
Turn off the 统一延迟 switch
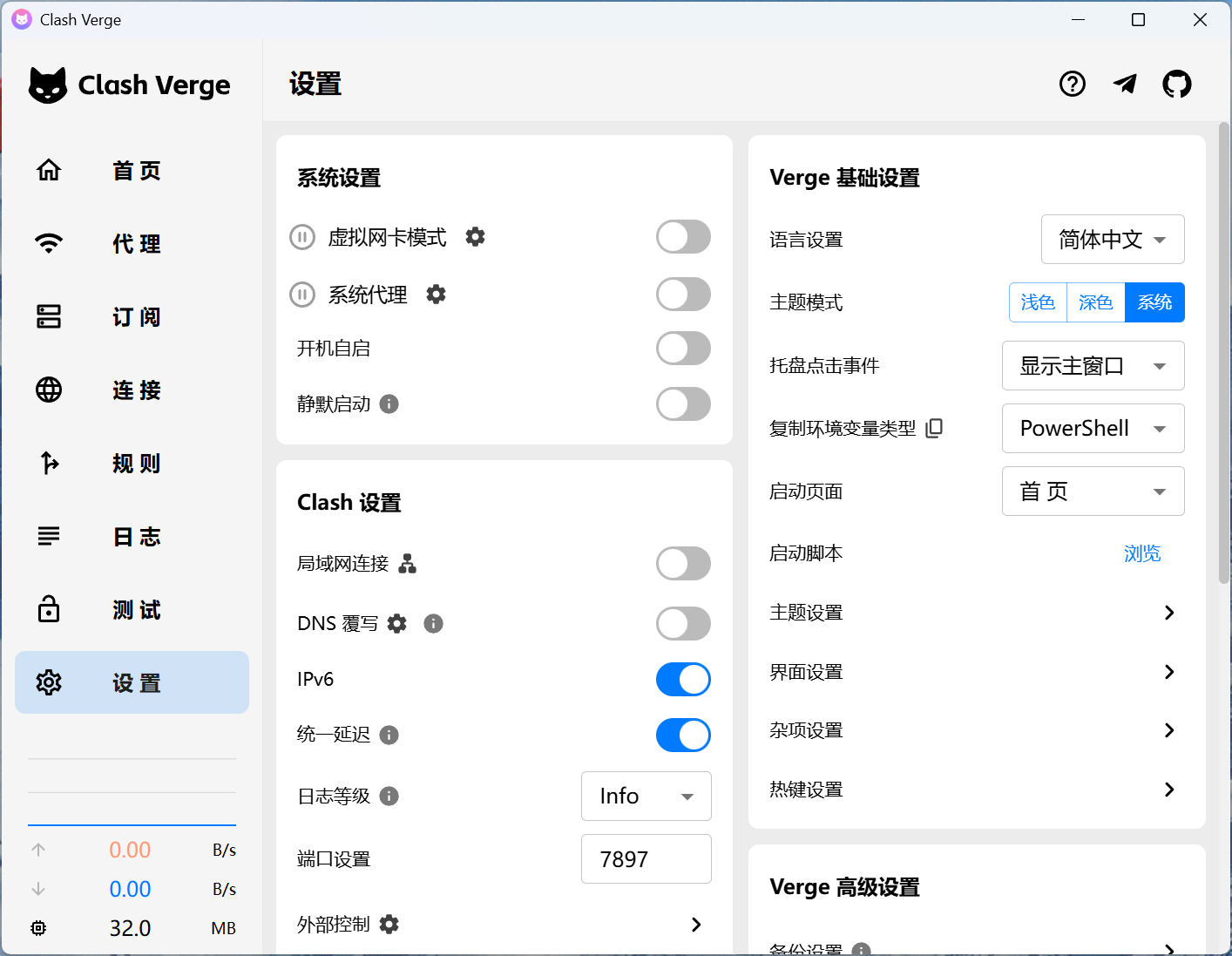pyautogui.click(x=683, y=736)
